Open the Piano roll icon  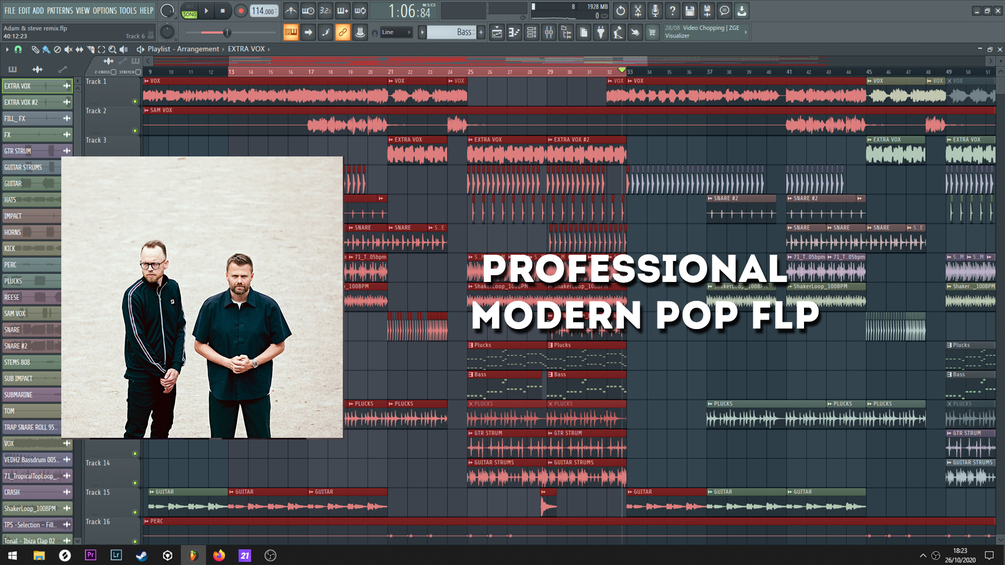(514, 32)
